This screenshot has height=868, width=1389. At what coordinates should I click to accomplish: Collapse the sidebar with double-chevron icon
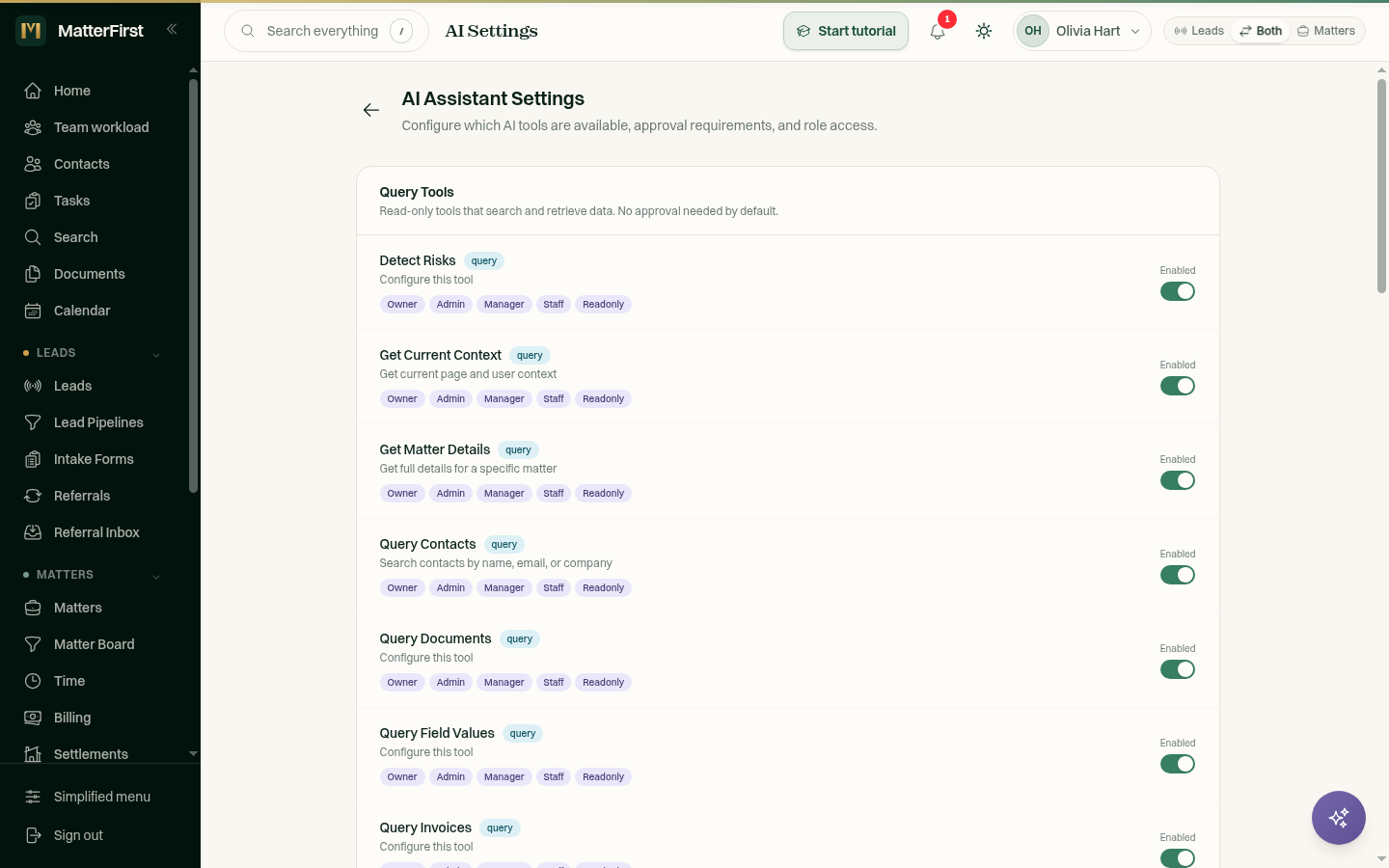point(172,29)
